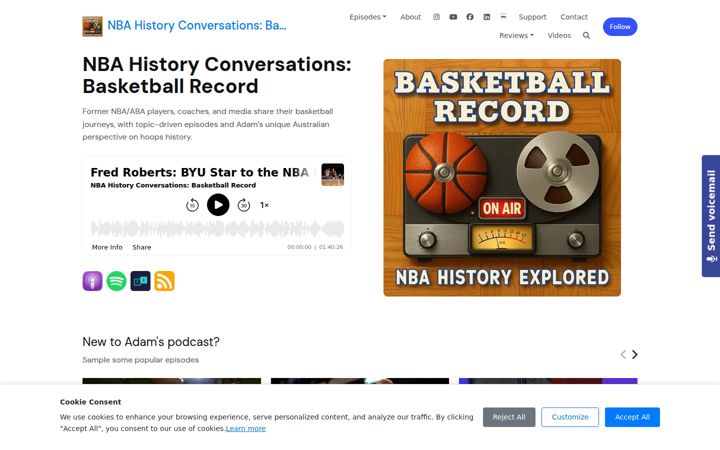Expand the Episodes dropdown menu
Screen dimensions: 720x450
pyautogui.click(x=368, y=17)
